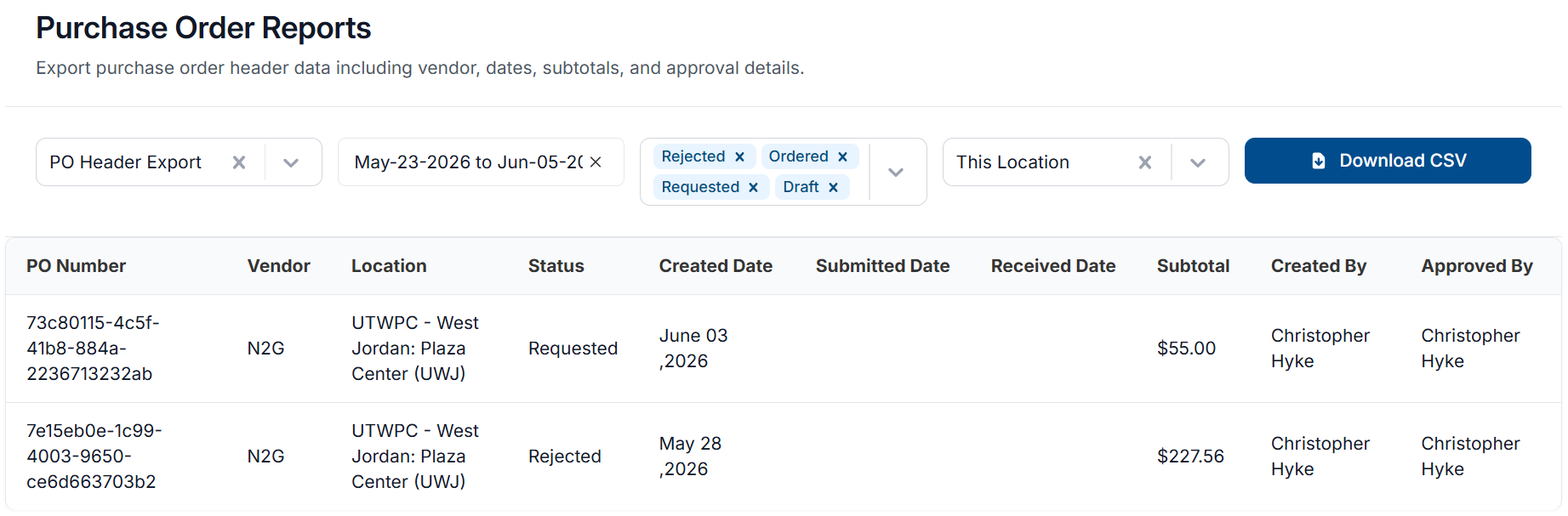Click the Requested filter tag label
Viewport: 1568px width, 516px height.
click(x=700, y=187)
